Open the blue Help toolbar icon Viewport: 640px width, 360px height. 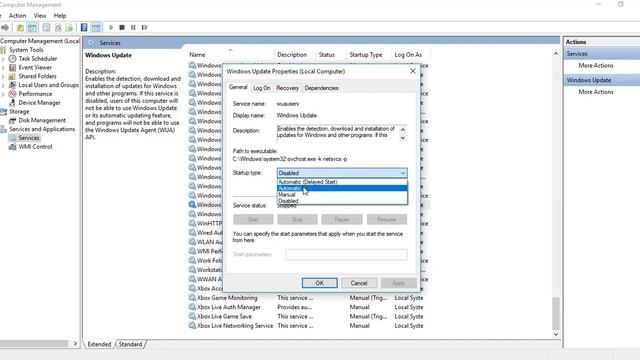(x=84, y=27)
